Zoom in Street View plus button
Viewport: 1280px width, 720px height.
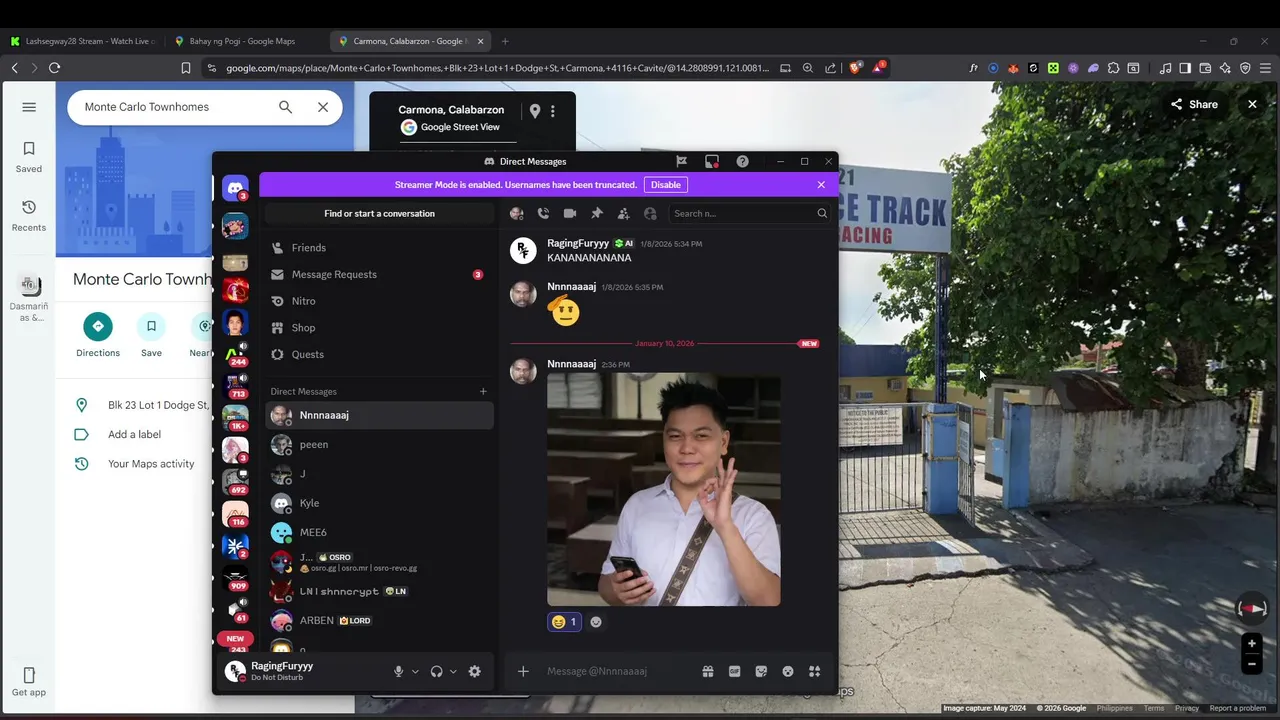[x=1252, y=644]
